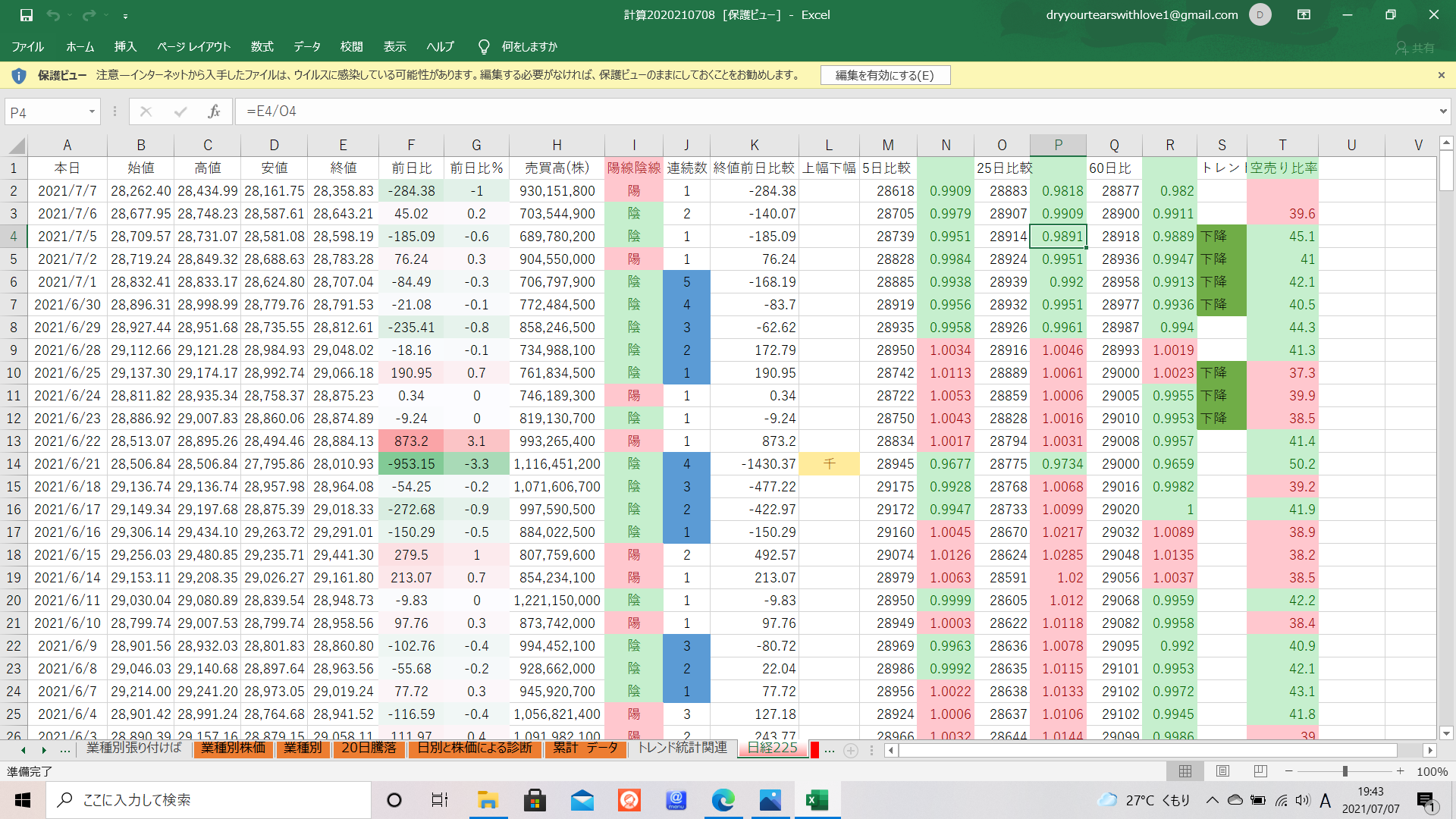Click the add new sheet plus icon

[x=851, y=750]
